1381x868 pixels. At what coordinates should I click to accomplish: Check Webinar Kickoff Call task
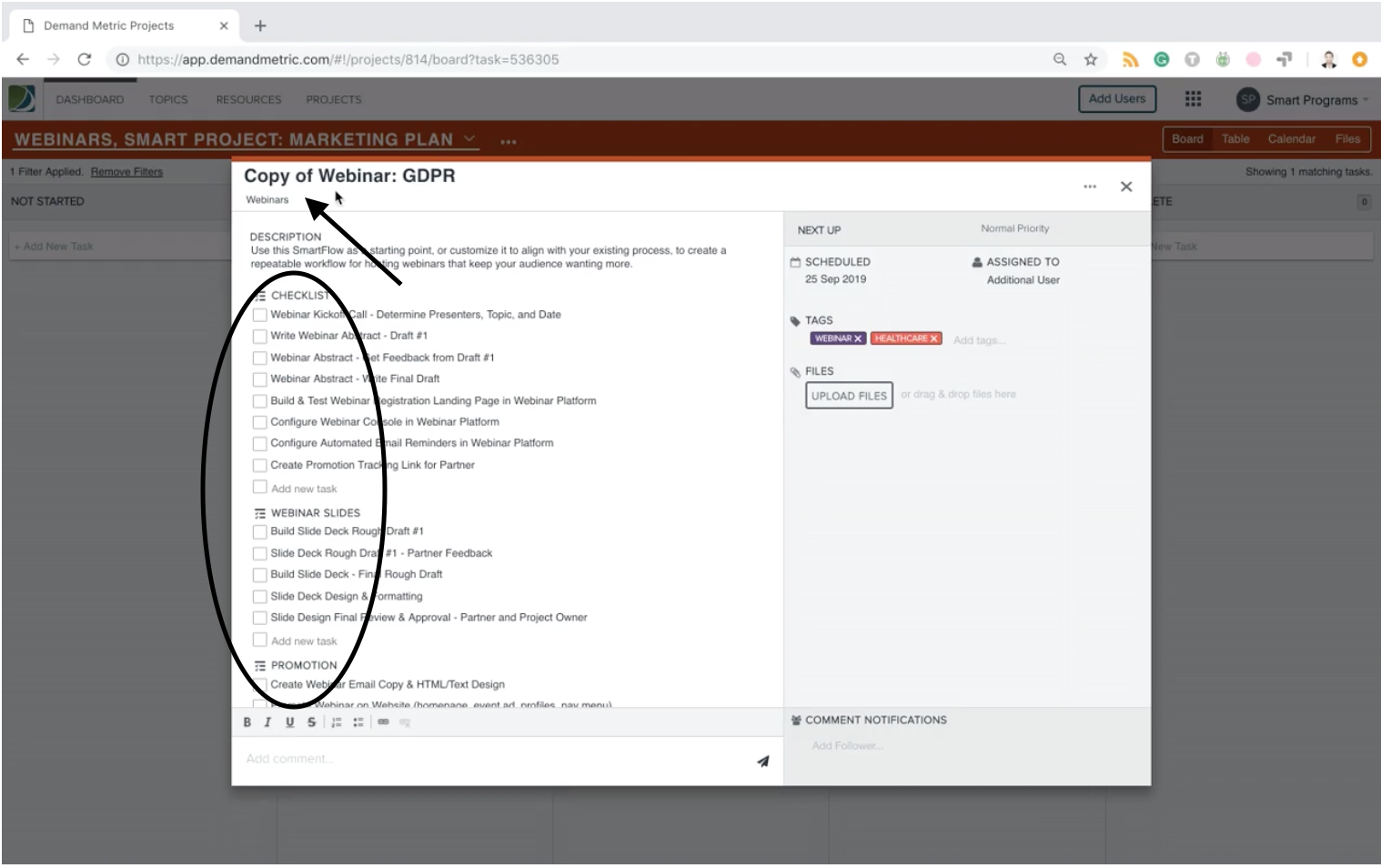click(259, 315)
